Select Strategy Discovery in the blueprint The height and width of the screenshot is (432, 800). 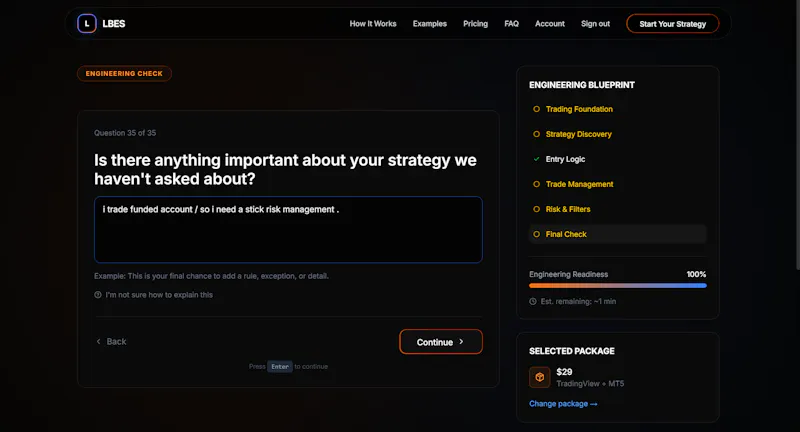(579, 134)
